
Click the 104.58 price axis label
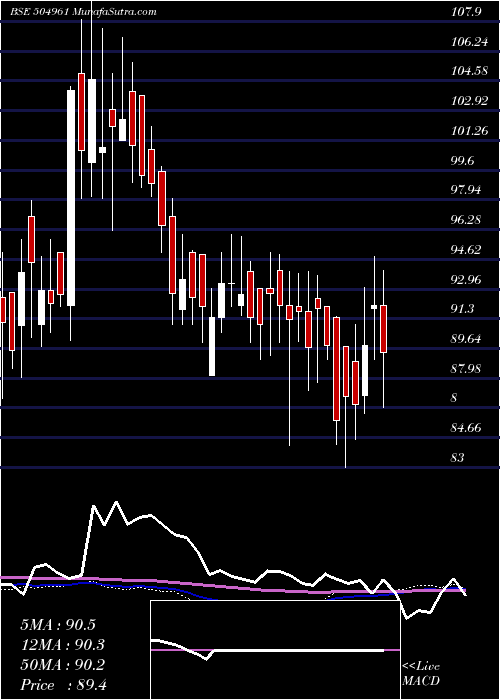pos(470,71)
